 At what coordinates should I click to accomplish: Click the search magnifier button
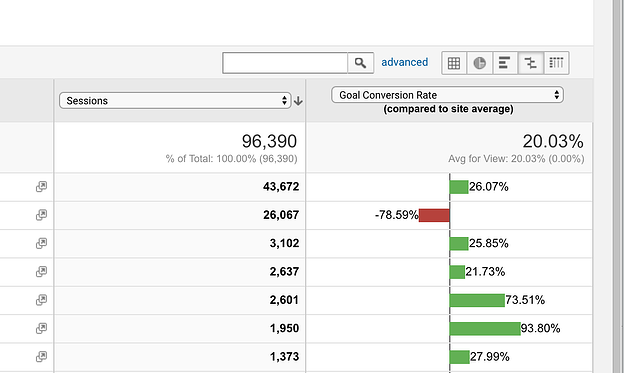pyautogui.click(x=361, y=63)
